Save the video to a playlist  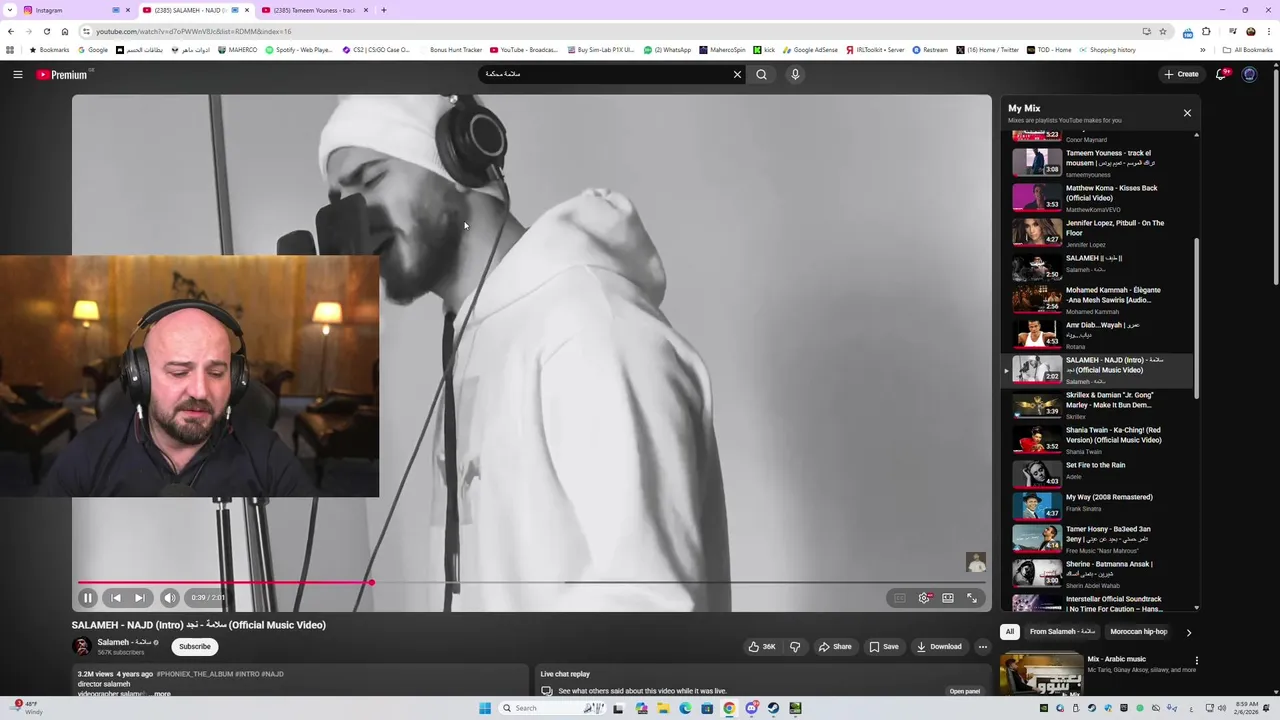click(x=884, y=647)
